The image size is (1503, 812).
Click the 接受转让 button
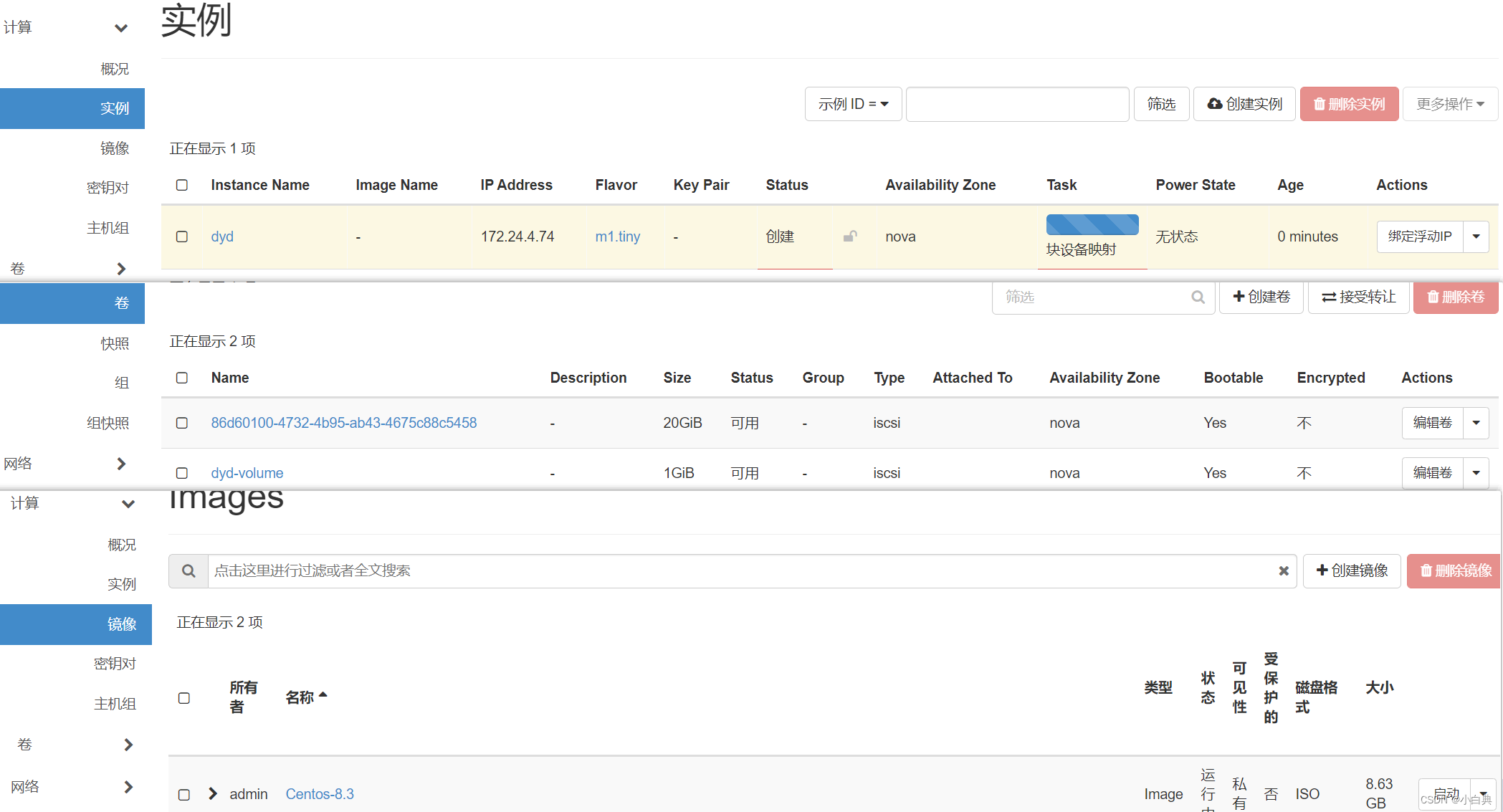(x=1359, y=297)
